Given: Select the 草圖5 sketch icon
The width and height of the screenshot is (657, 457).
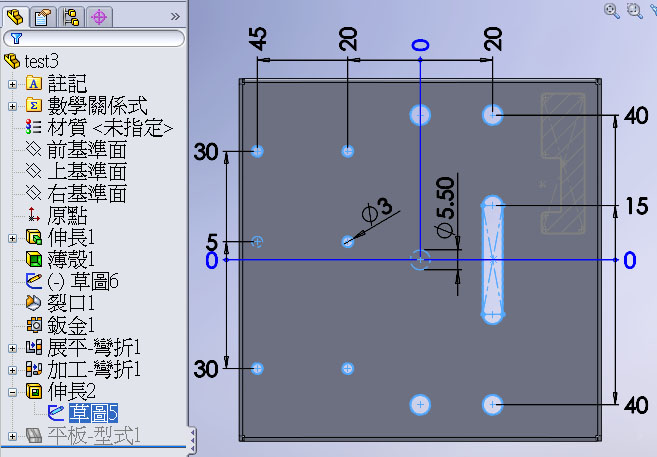Looking at the screenshot, I should (x=56, y=413).
